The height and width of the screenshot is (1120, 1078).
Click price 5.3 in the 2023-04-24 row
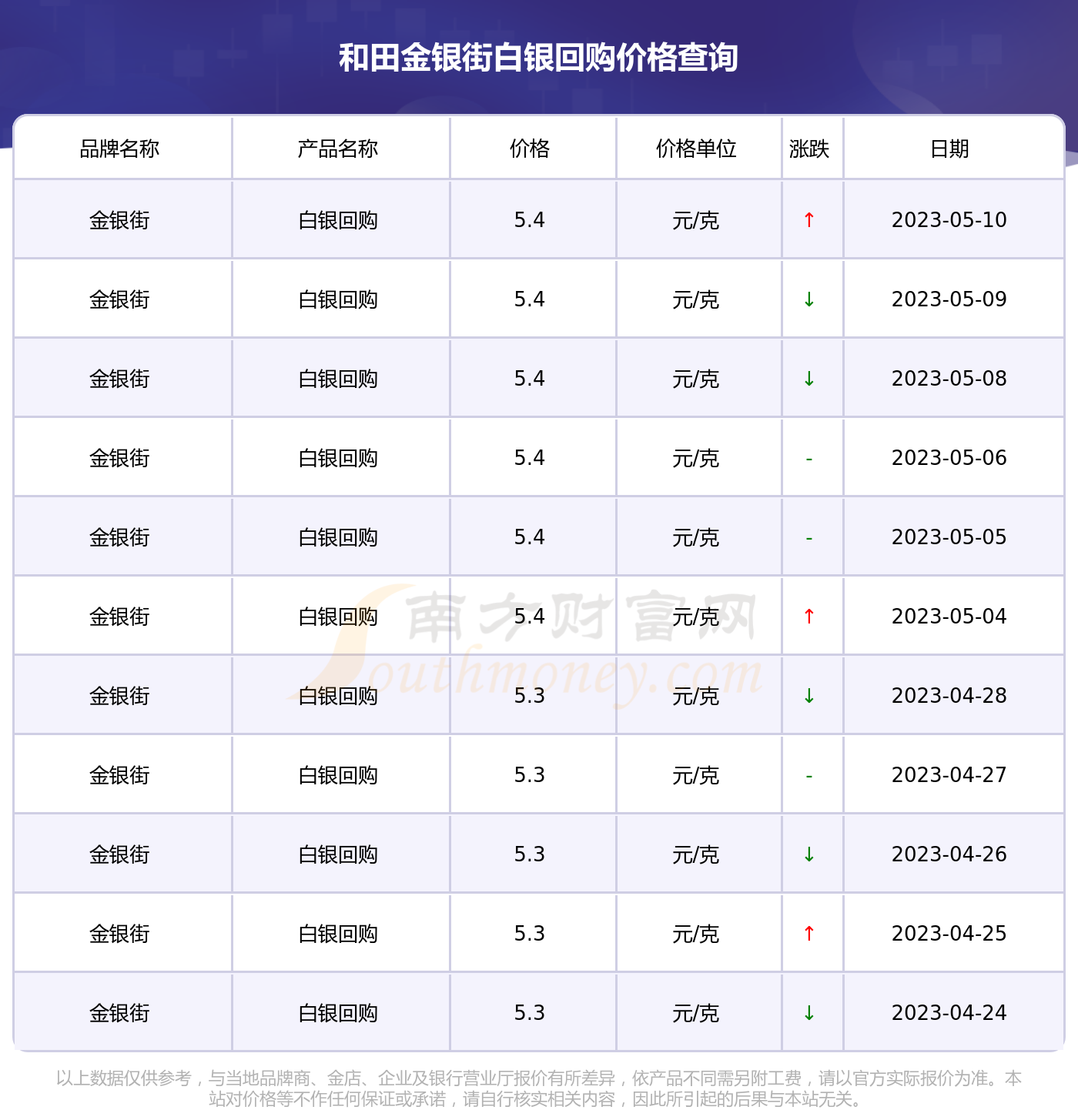[530, 1013]
